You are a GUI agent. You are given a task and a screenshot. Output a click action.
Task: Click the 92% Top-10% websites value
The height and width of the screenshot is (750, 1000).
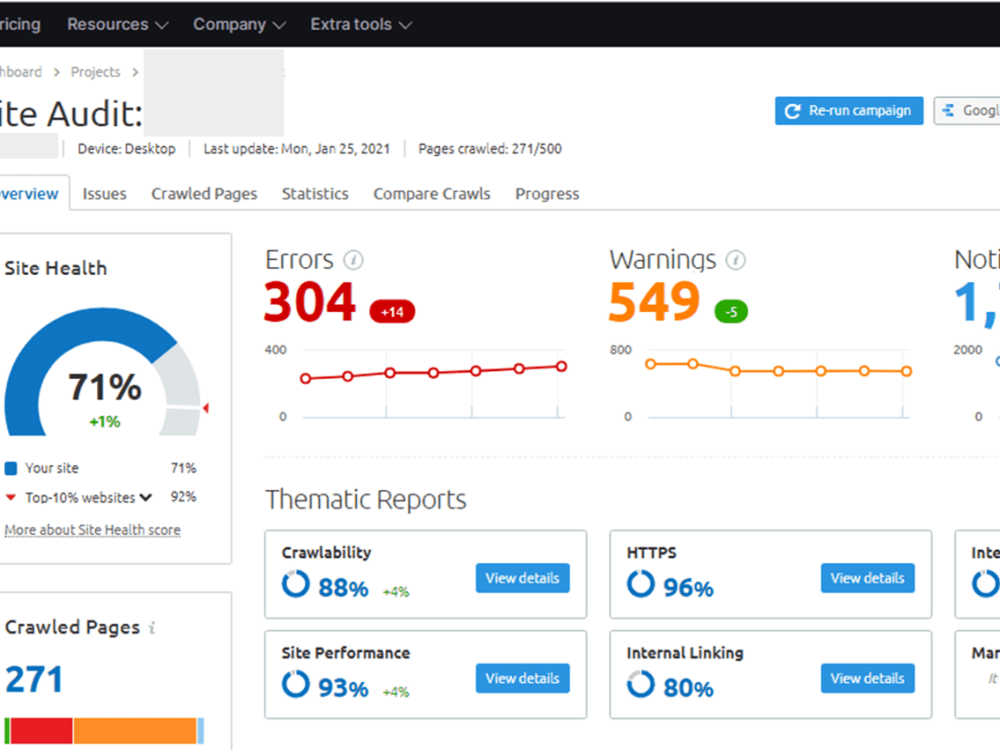tap(183, 497)
